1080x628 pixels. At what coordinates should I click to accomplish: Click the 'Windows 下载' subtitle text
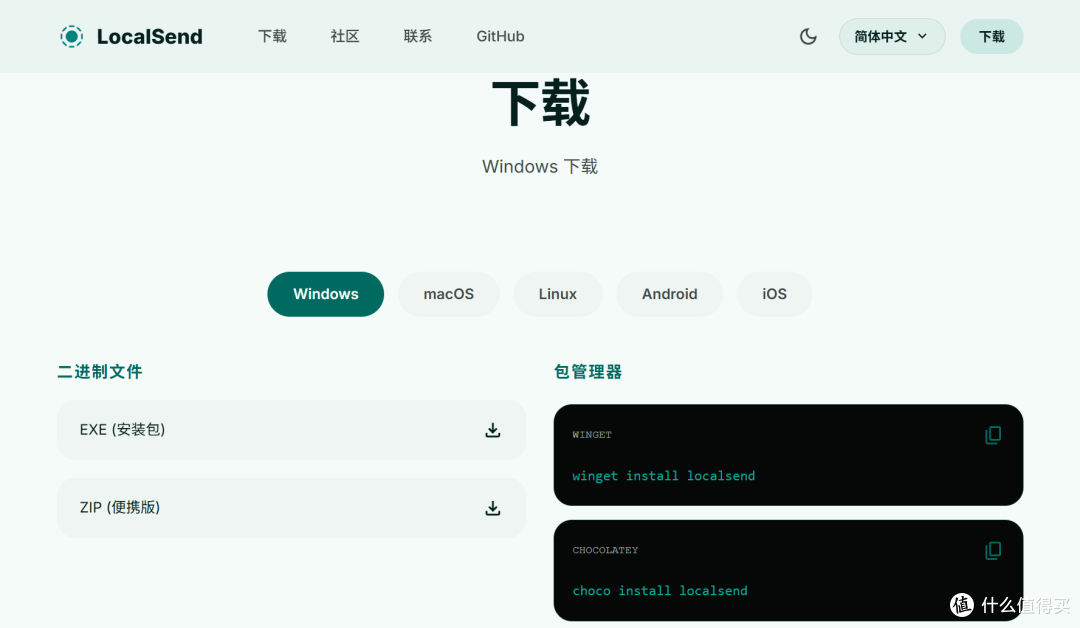540,167
